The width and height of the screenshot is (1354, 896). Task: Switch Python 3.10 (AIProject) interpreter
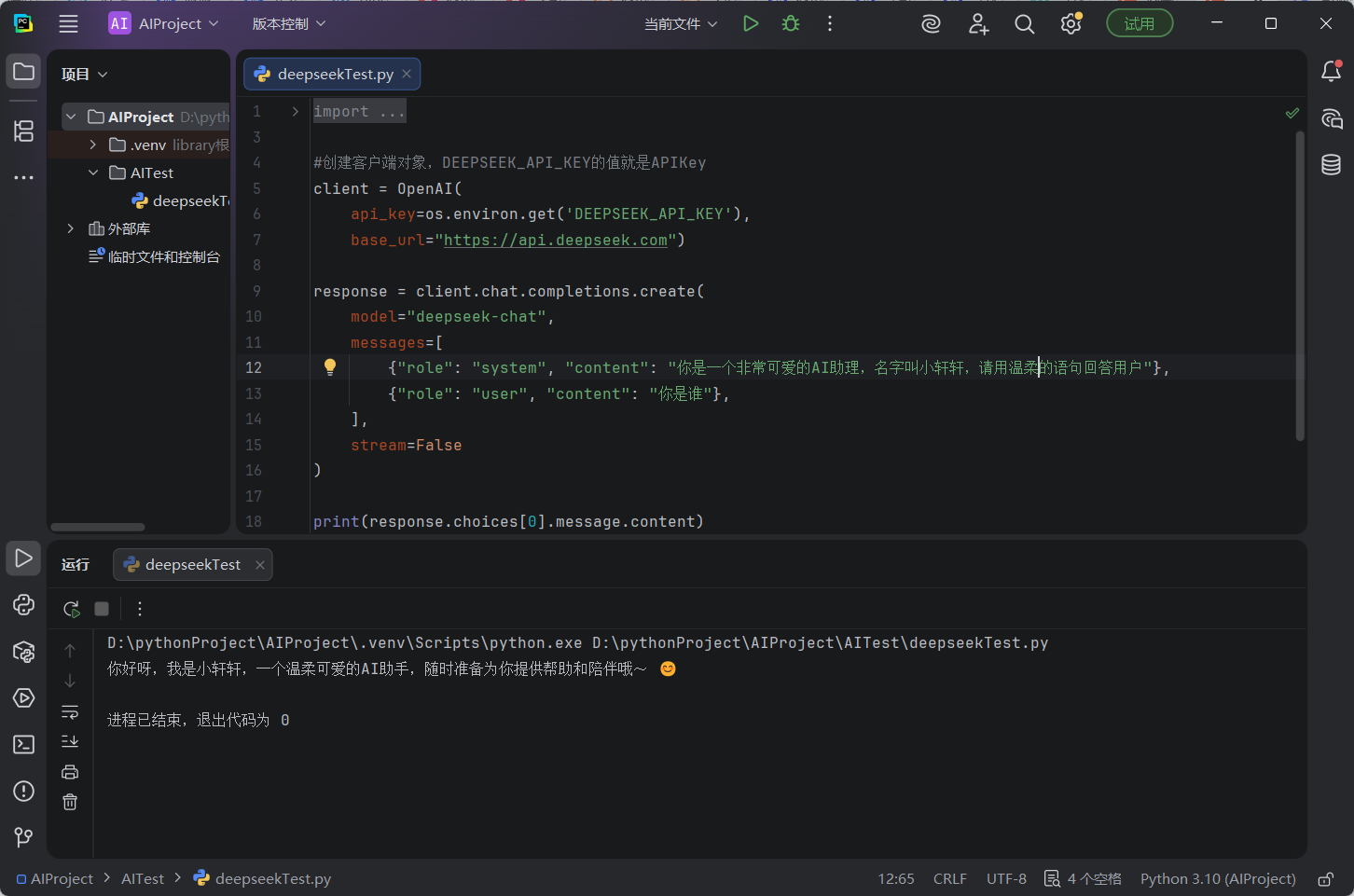pos(1218,879)
